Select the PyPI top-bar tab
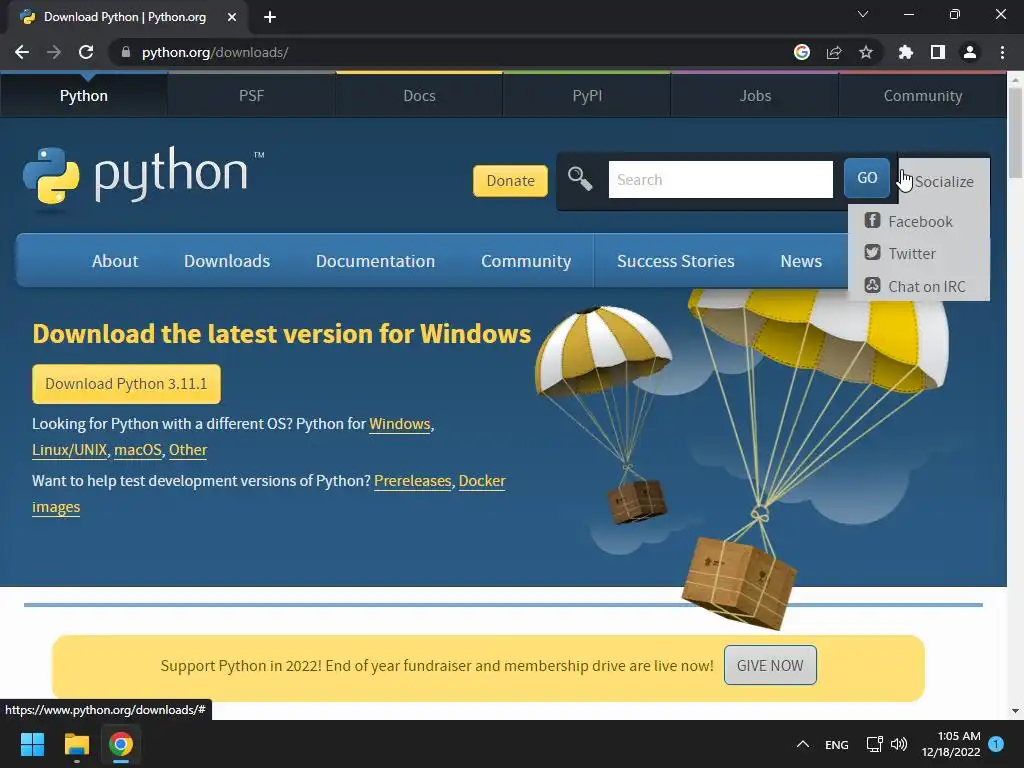Image resolution: width=1024 pixels, height=768 pixels. [x=587, y=95]
